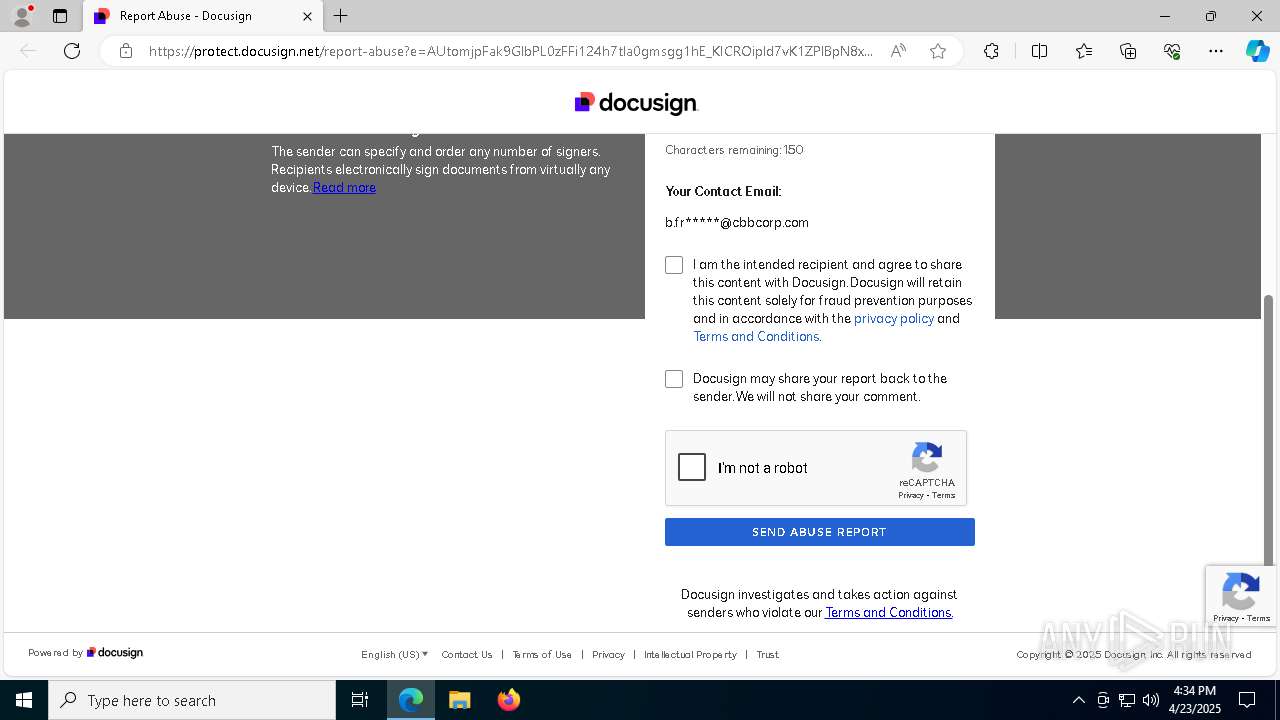Open Copilot sidebar
This screenshot has width=1280, height=720.
point(1258,51)
